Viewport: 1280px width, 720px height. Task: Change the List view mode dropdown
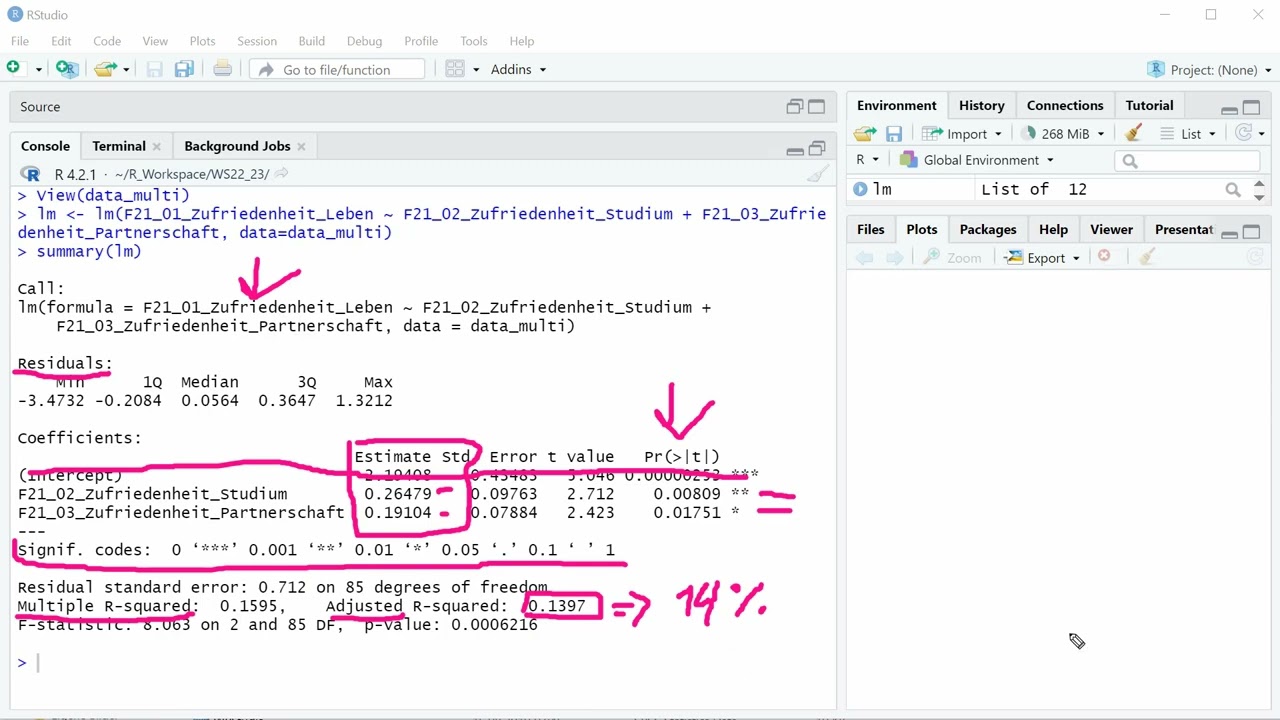coord(1188,133)
